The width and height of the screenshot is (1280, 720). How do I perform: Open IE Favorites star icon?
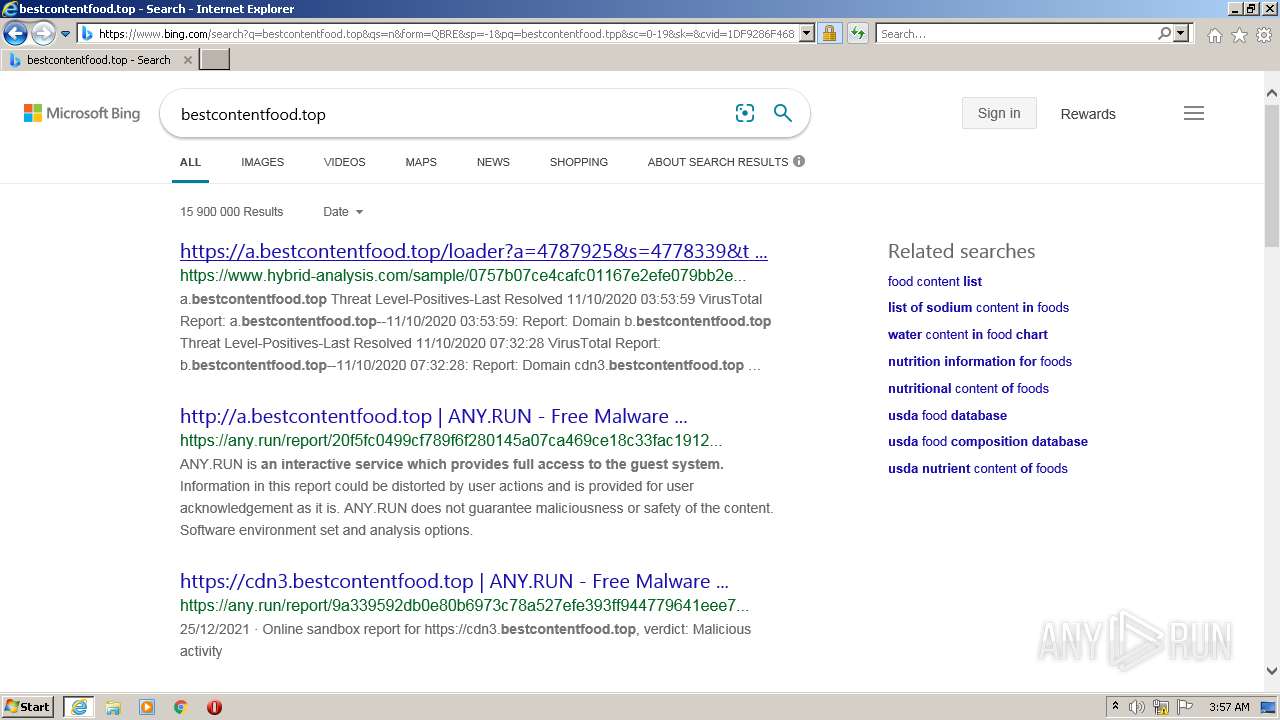point(1239,35)
